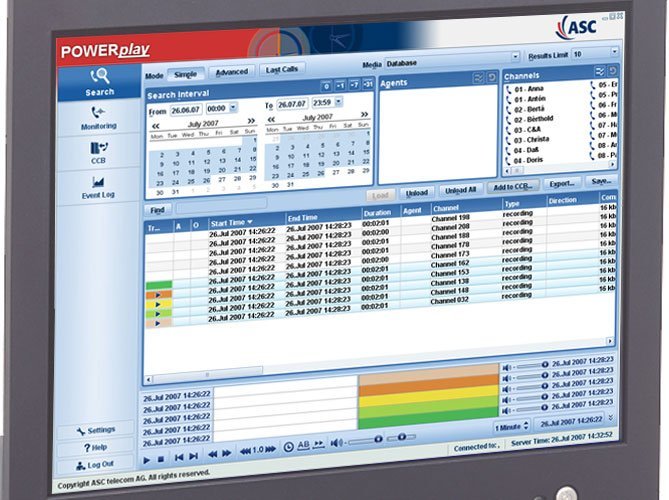This screenshot has height=500, width=669.
Task: Click the Unload button
Action: tap(417, 193)
